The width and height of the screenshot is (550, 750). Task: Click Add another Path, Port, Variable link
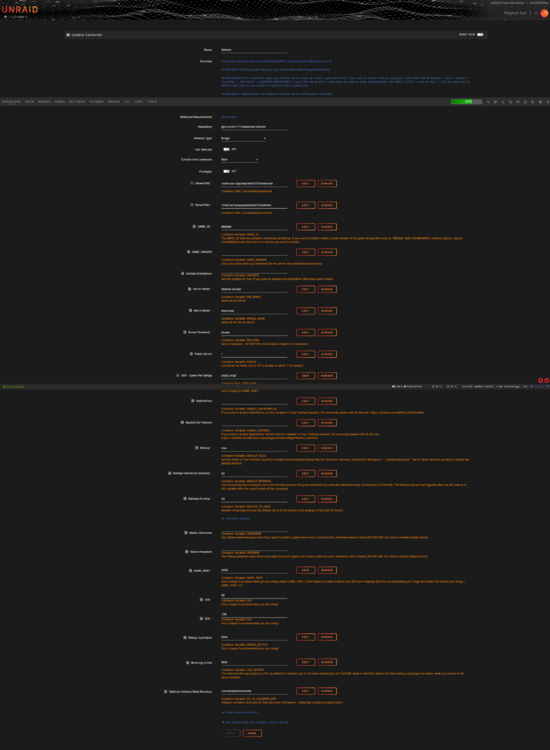pos(255,722)
